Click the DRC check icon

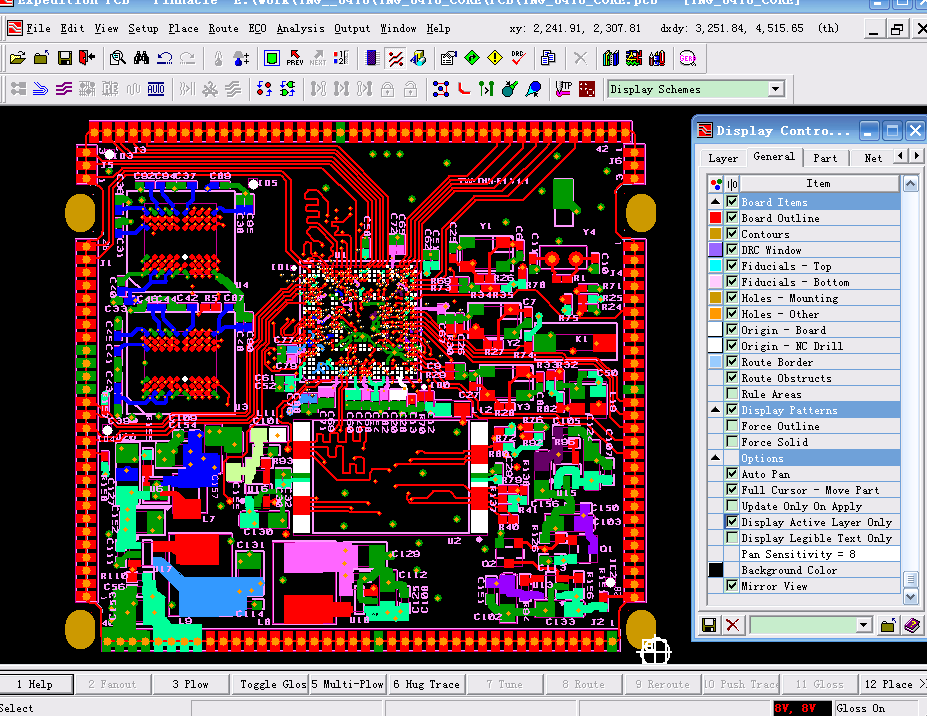[518, 59]
